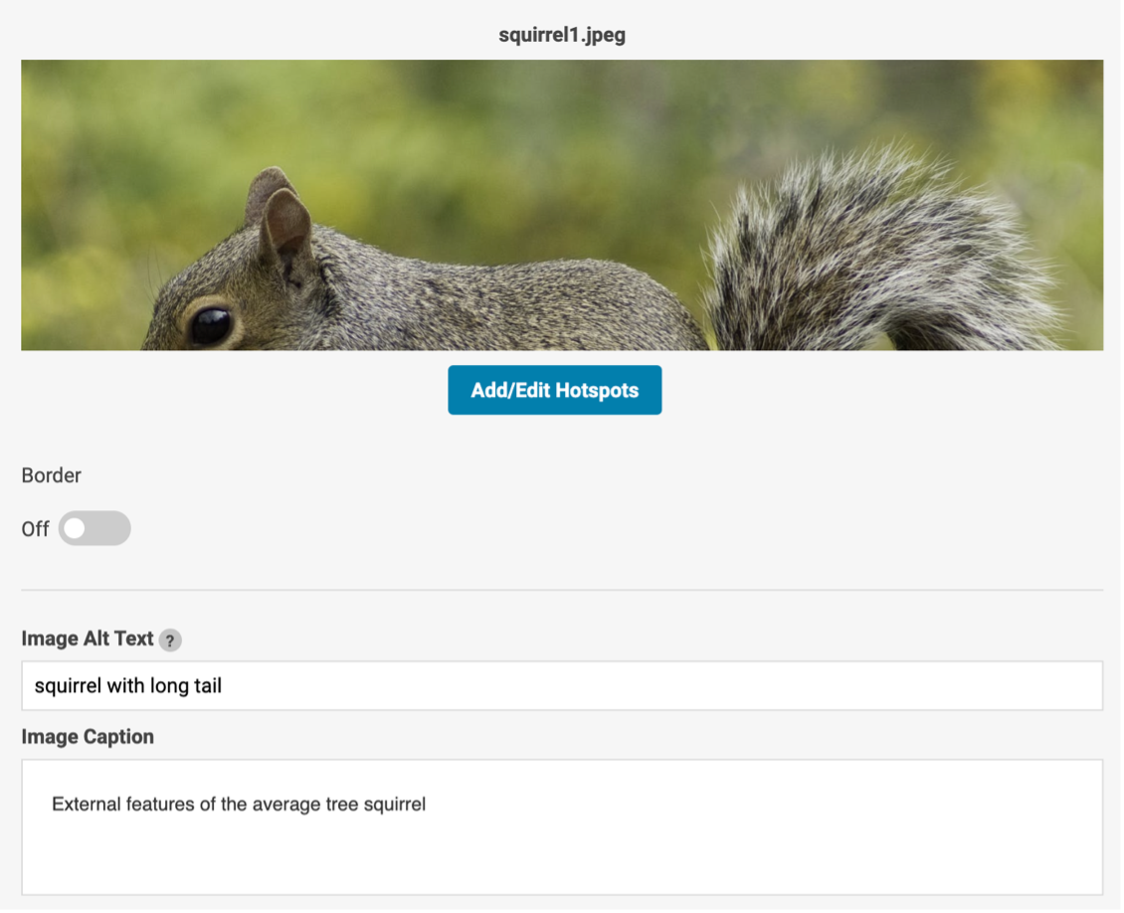Click inside the Image Caption text area

561,827
